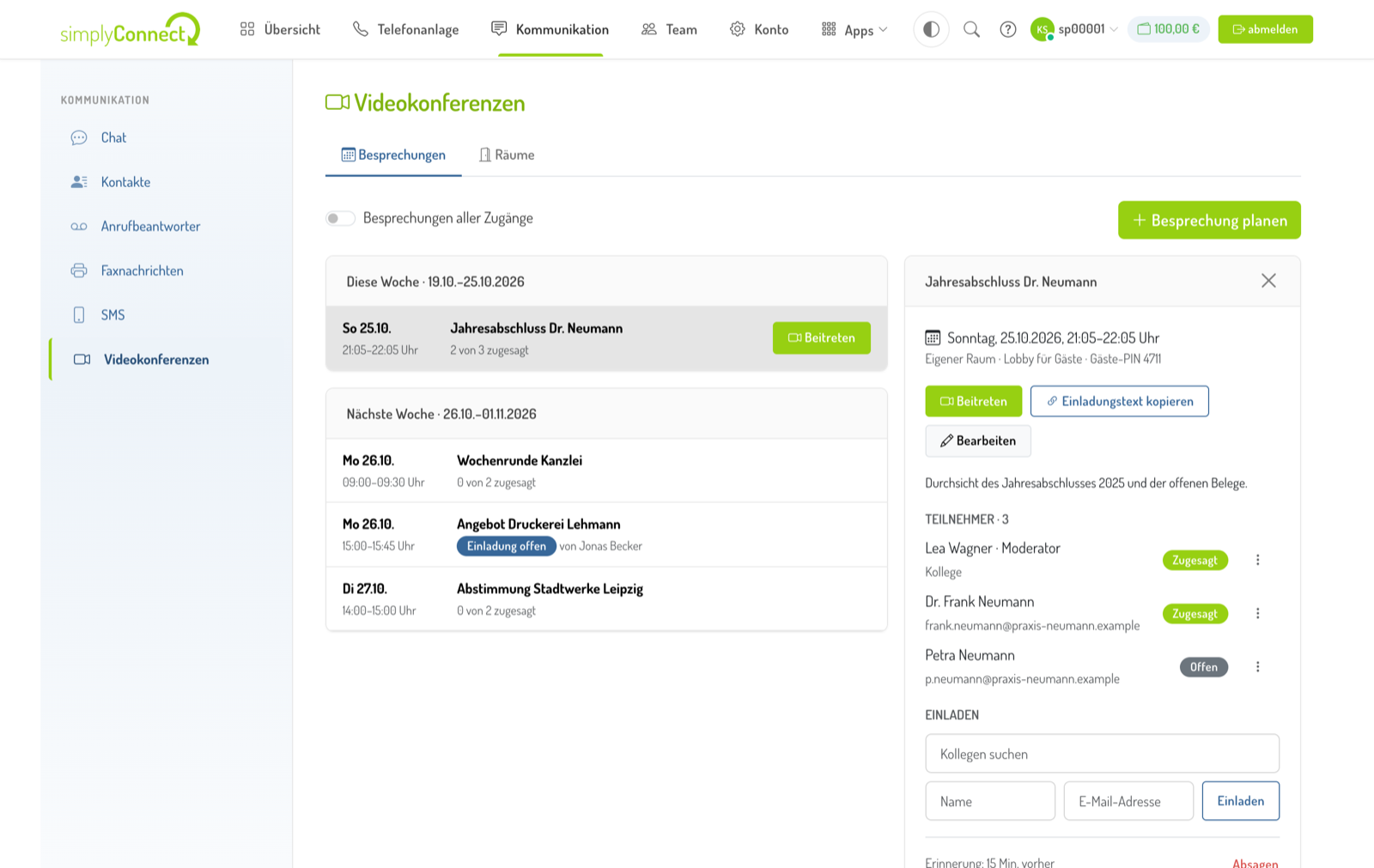Click the simplyConnect logo
The width and height of the screenshot is (1374, 868).
(130, 29)
